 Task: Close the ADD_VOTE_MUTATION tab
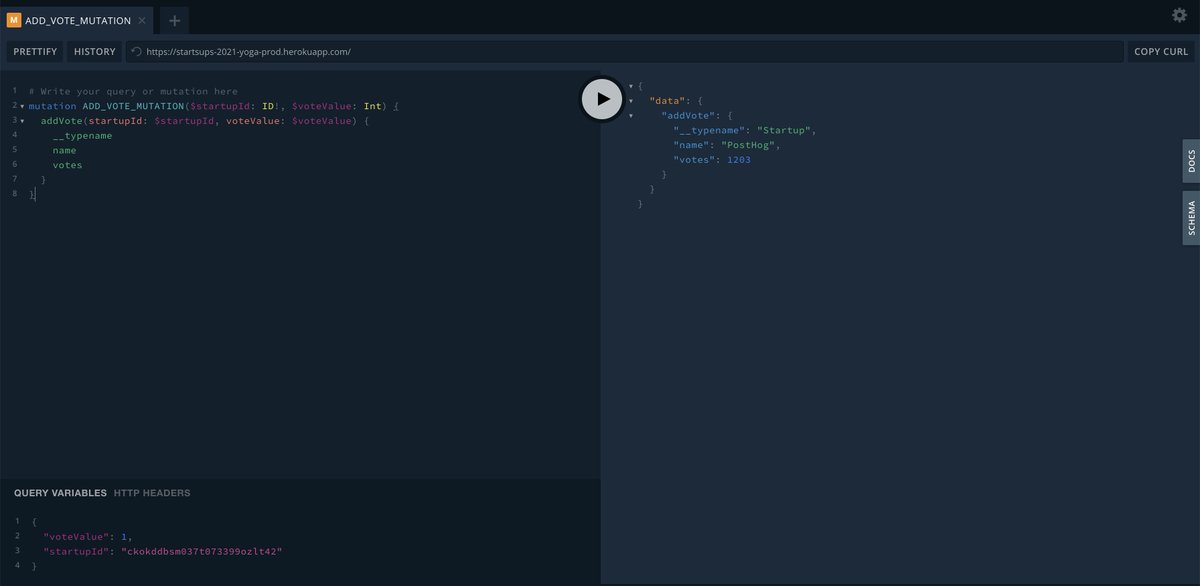tap(142, 20)
